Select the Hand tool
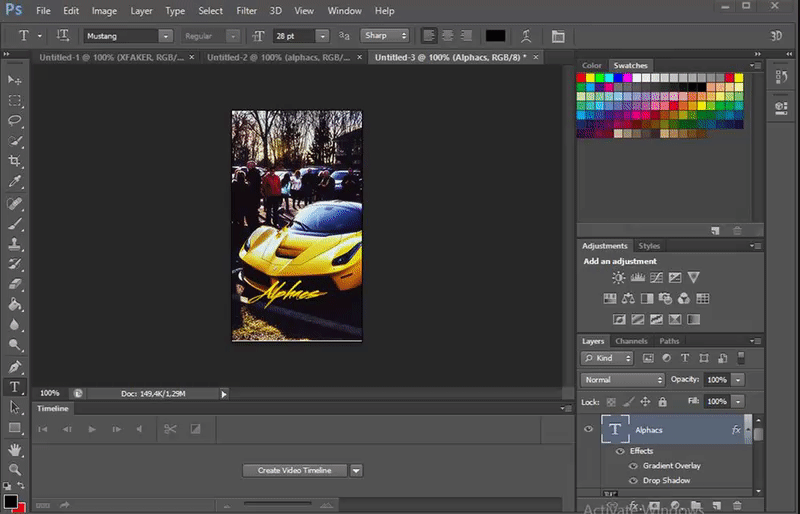Image resolution: width=800 pixels, height=514 pixels. point(15,449)
